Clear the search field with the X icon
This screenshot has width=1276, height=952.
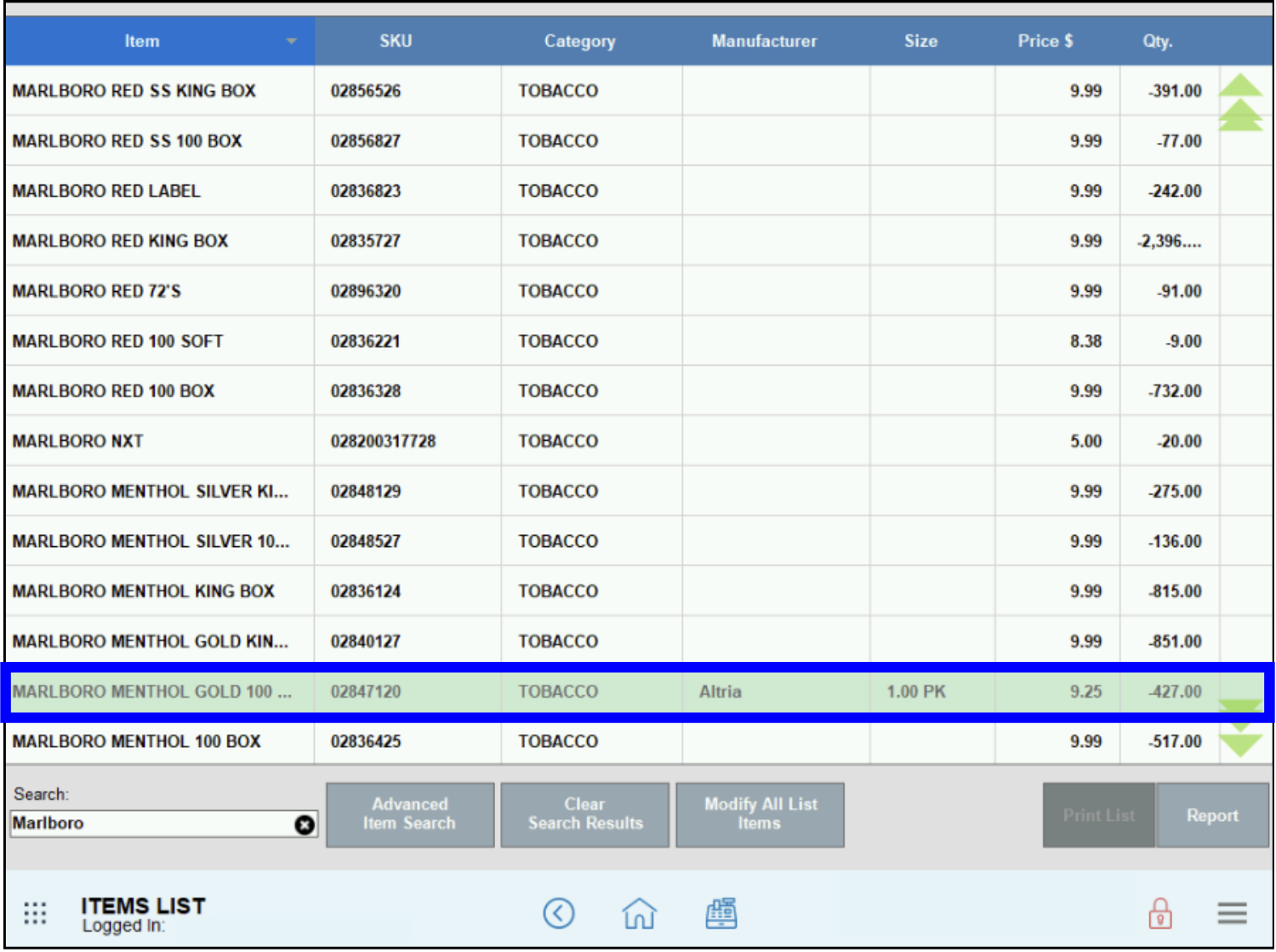(x=305, y=824)
